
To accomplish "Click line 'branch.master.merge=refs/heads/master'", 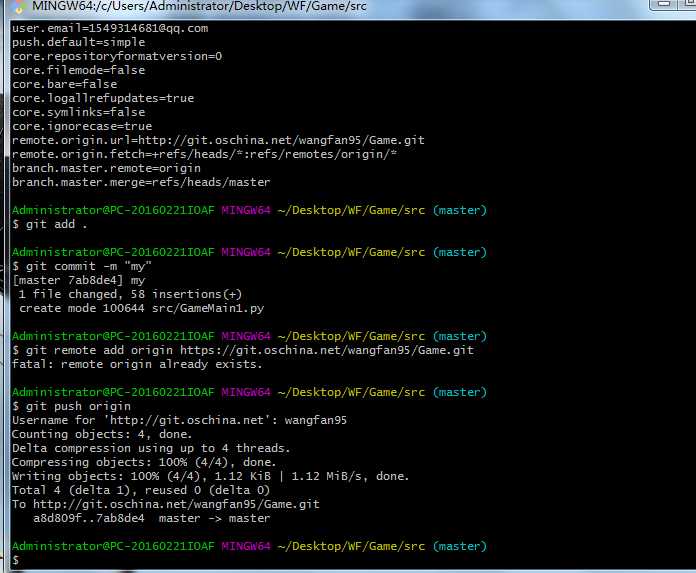I will [141, 182].
